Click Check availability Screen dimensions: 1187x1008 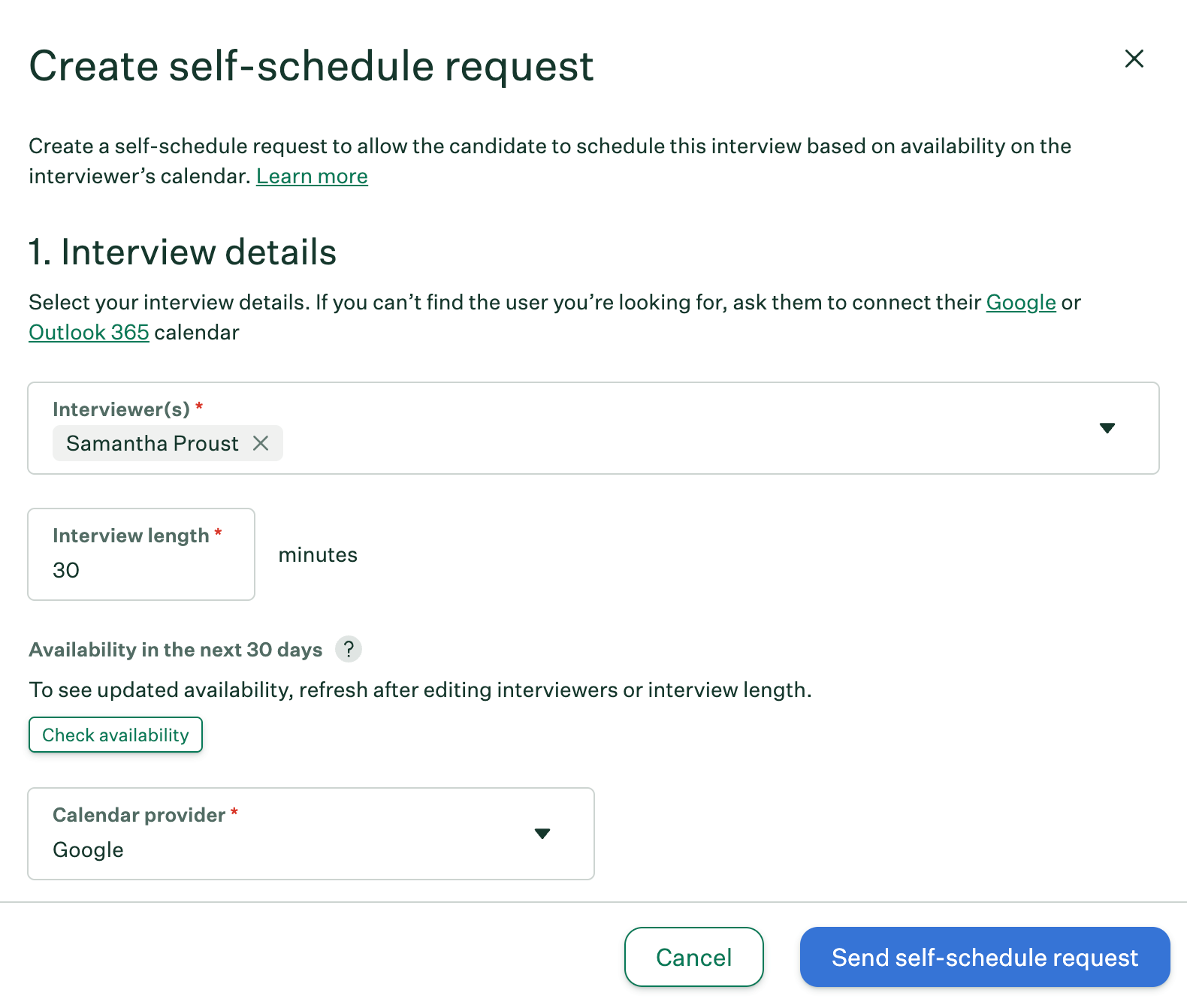click(x=115, y=735)
